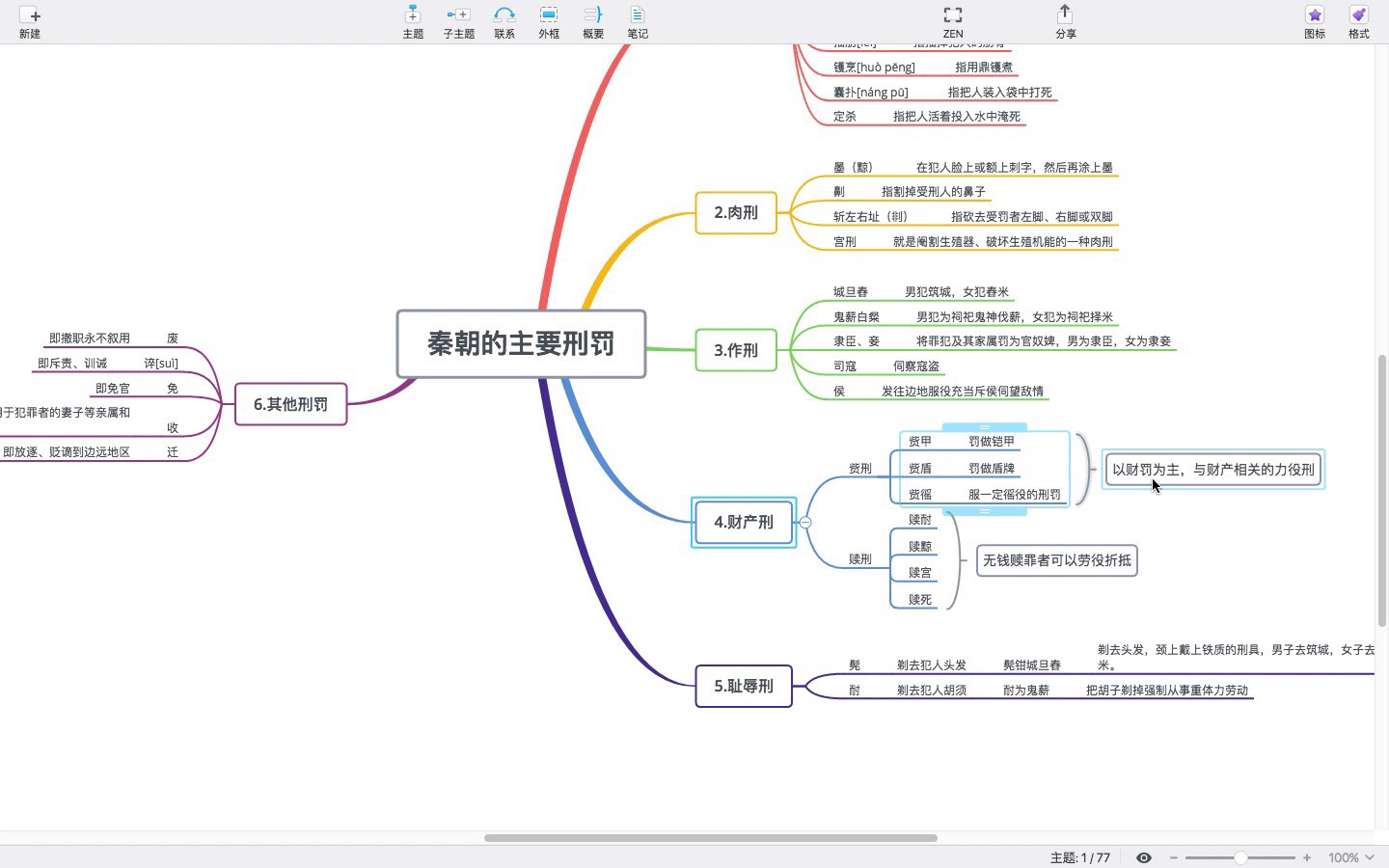Select the 2.肉刑 topic
The image size is (1389, 868).
click(x=736, y=212)
